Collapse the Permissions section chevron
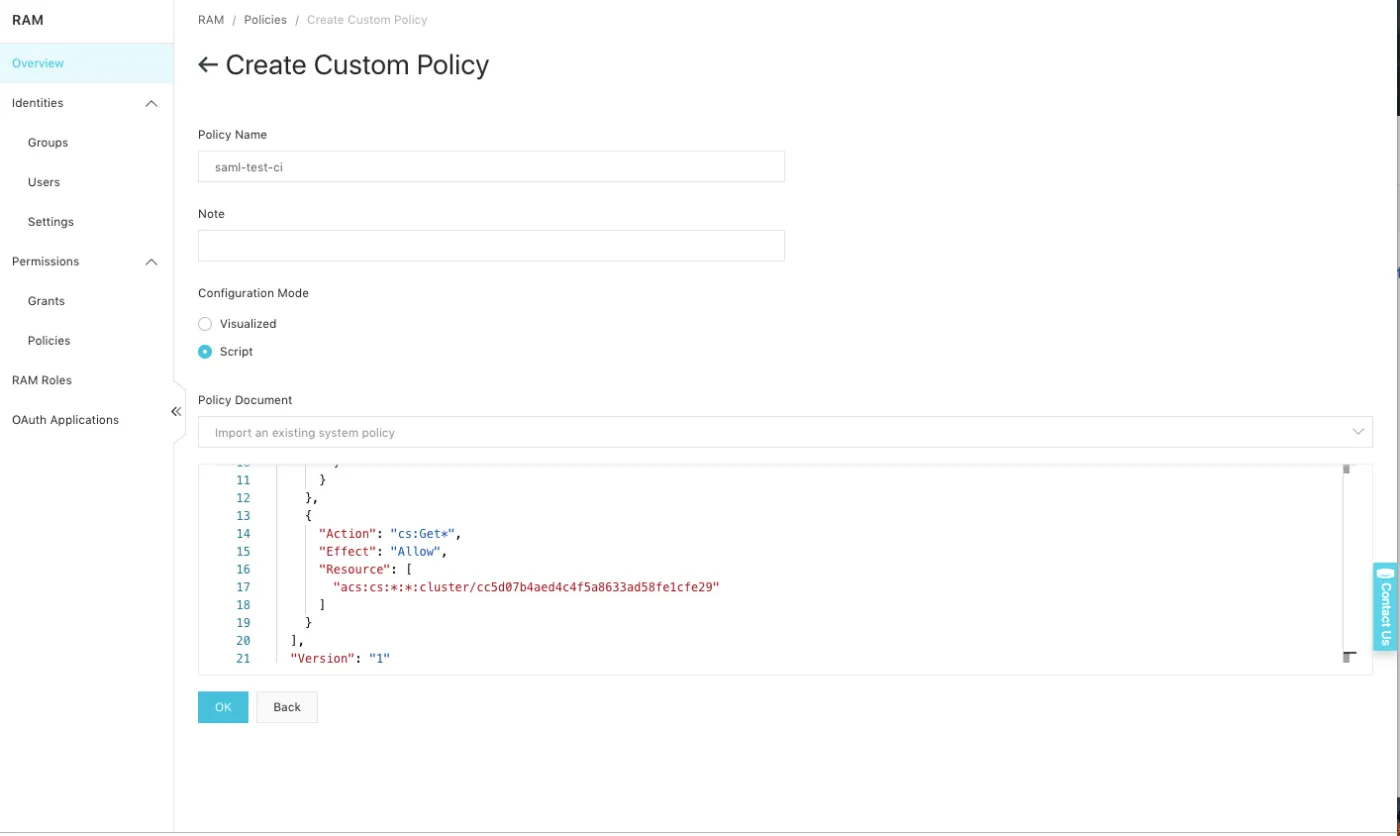The image size is (1400, 836). pos(152,262)
